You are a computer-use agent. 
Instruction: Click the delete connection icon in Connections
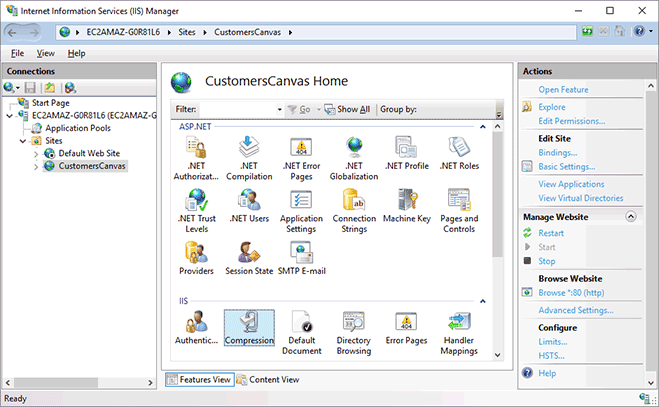[70, 87]
